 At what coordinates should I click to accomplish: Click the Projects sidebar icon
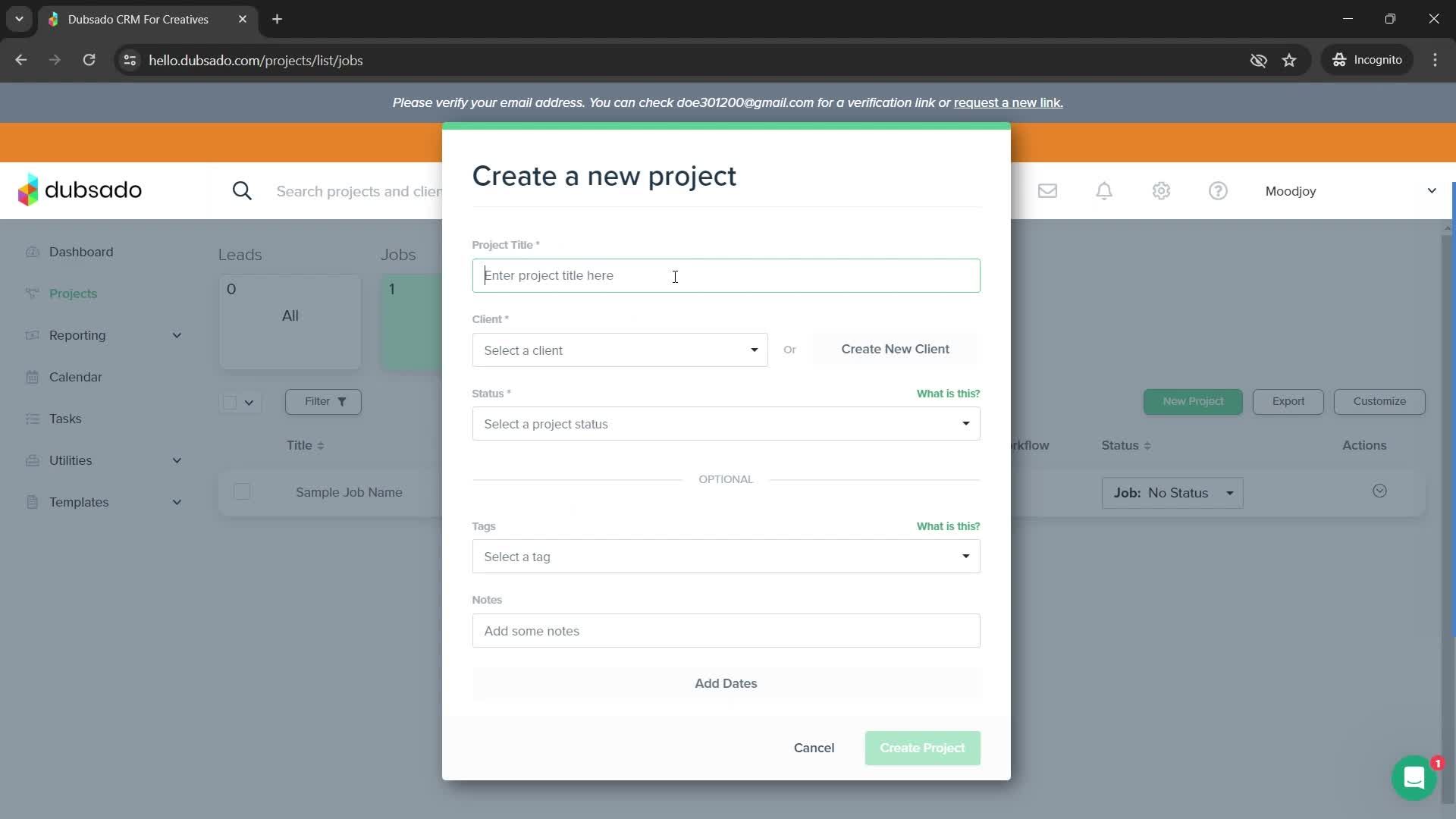(x=32, y=293)
